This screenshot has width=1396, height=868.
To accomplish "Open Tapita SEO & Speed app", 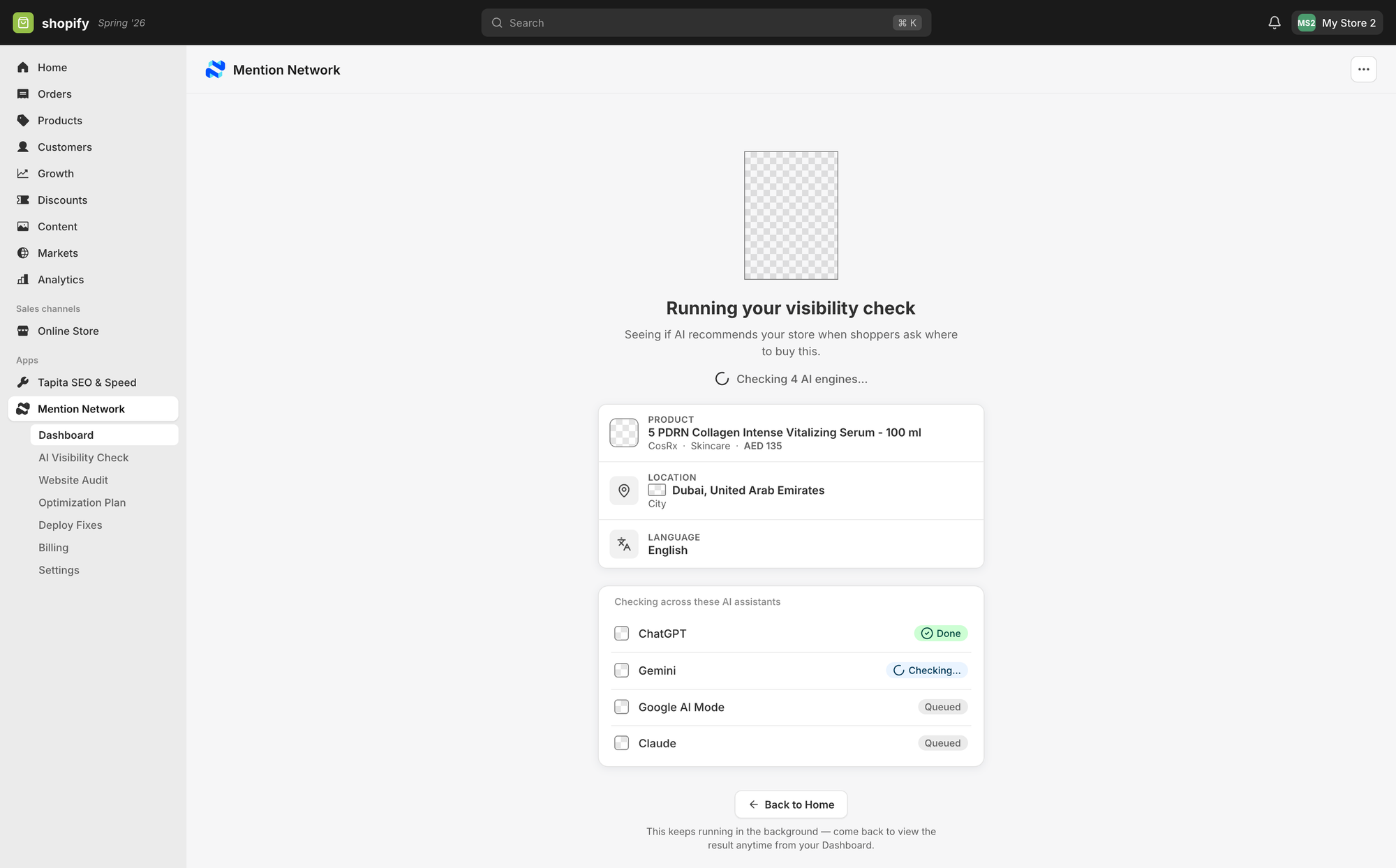I will tap(93, 382).
